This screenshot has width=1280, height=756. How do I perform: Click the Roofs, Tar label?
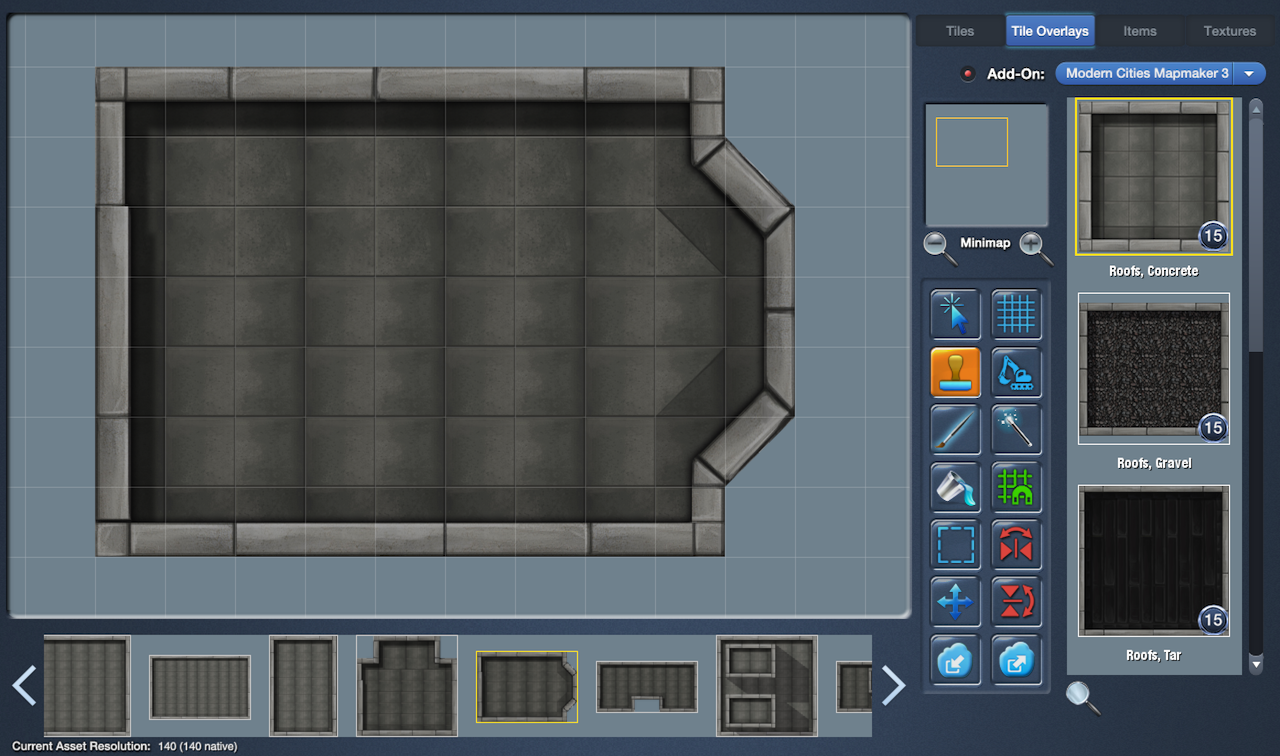pos(1154,655)
